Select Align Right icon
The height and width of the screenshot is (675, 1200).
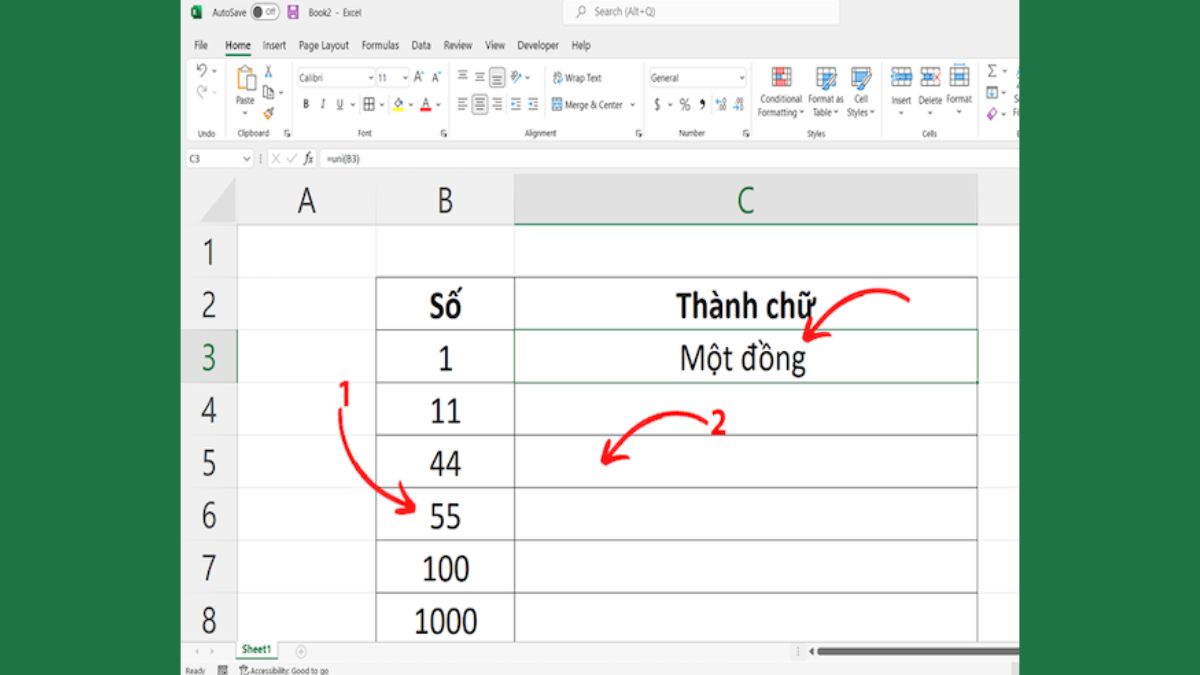pos(497,104)
